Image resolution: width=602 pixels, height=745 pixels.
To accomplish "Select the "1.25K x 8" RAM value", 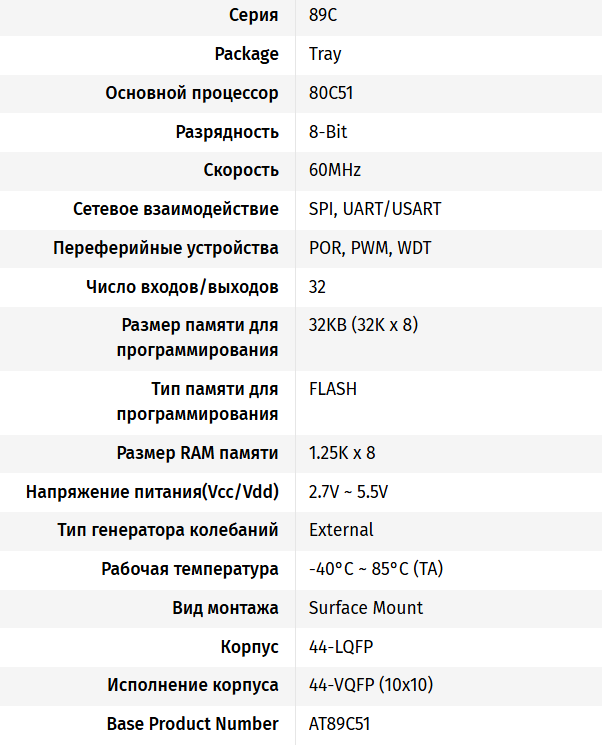I will 342,453.
